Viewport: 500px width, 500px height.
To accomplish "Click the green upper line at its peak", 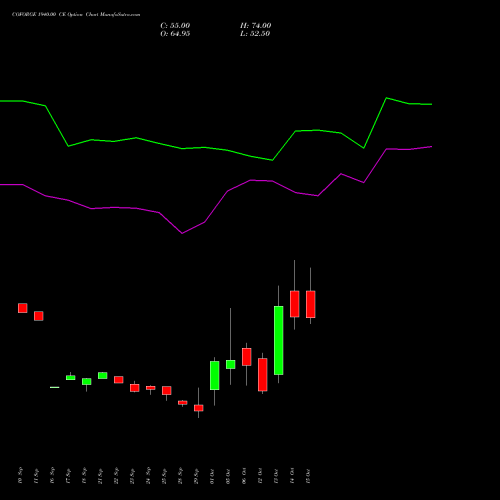I will click(386, 98).
